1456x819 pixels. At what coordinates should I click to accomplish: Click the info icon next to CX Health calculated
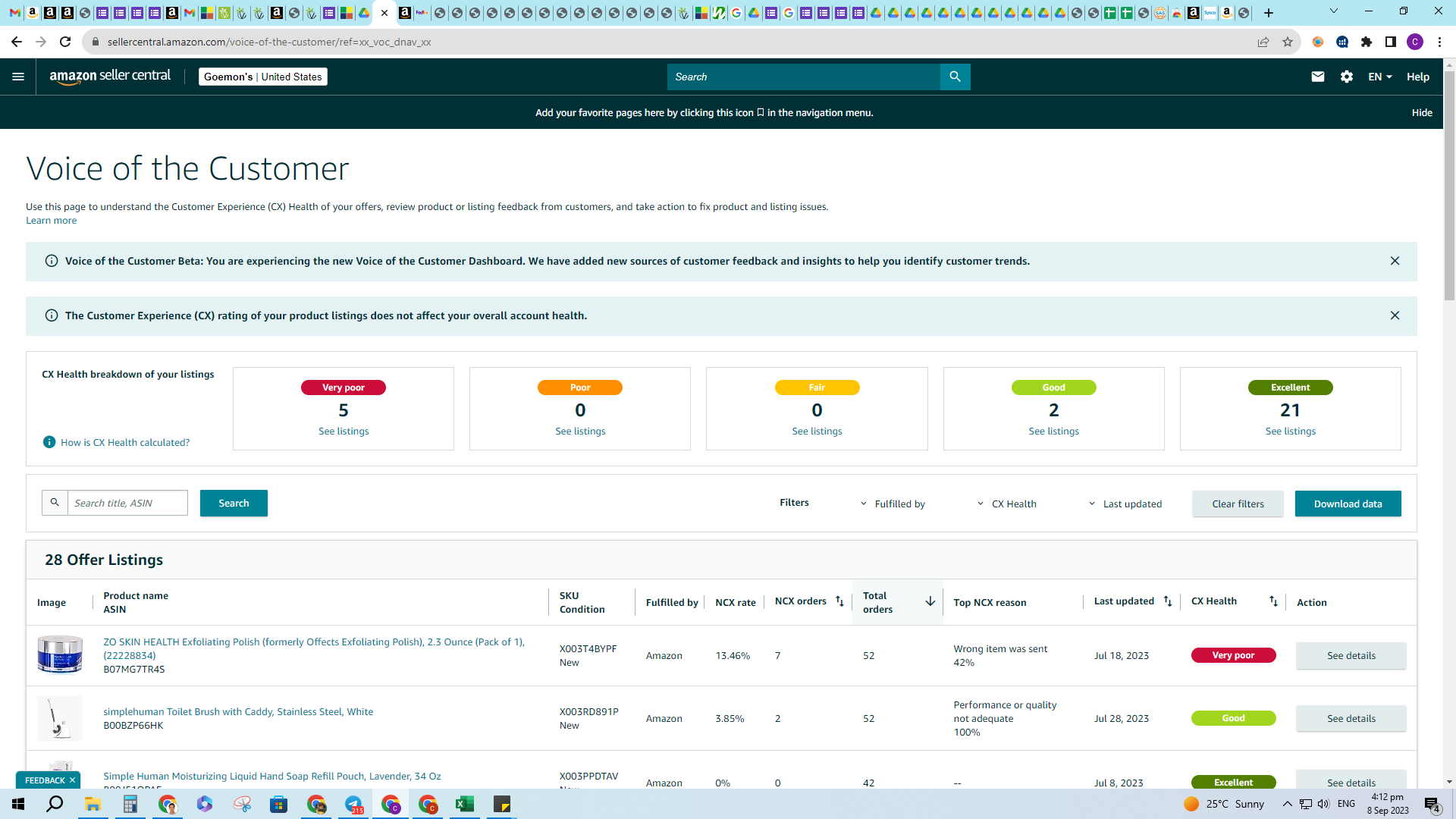(x=49, y=442)
